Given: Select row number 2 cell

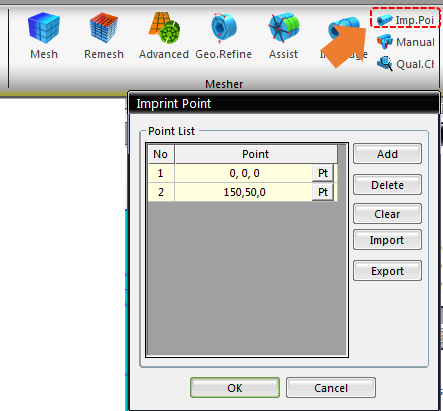Looking at the screenshot, I should (x=161, y=192).
